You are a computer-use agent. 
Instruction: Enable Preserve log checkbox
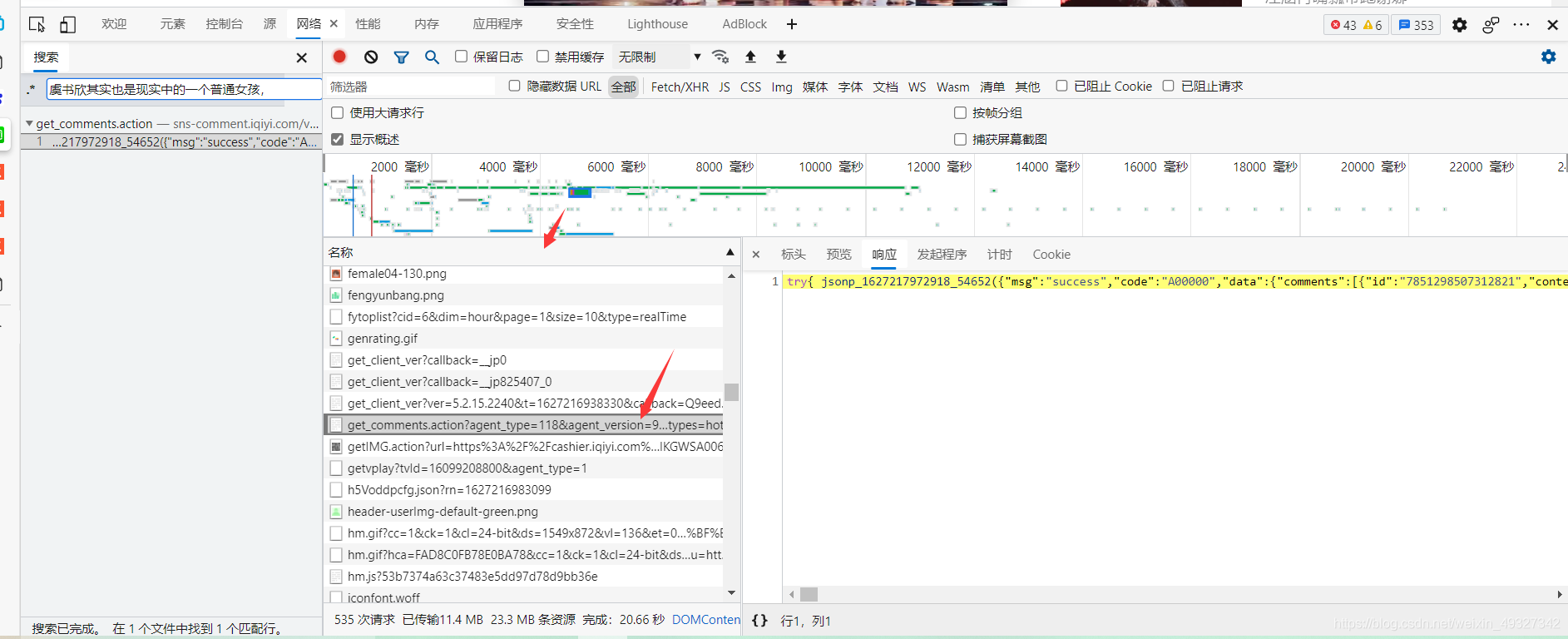click(461, 57)
